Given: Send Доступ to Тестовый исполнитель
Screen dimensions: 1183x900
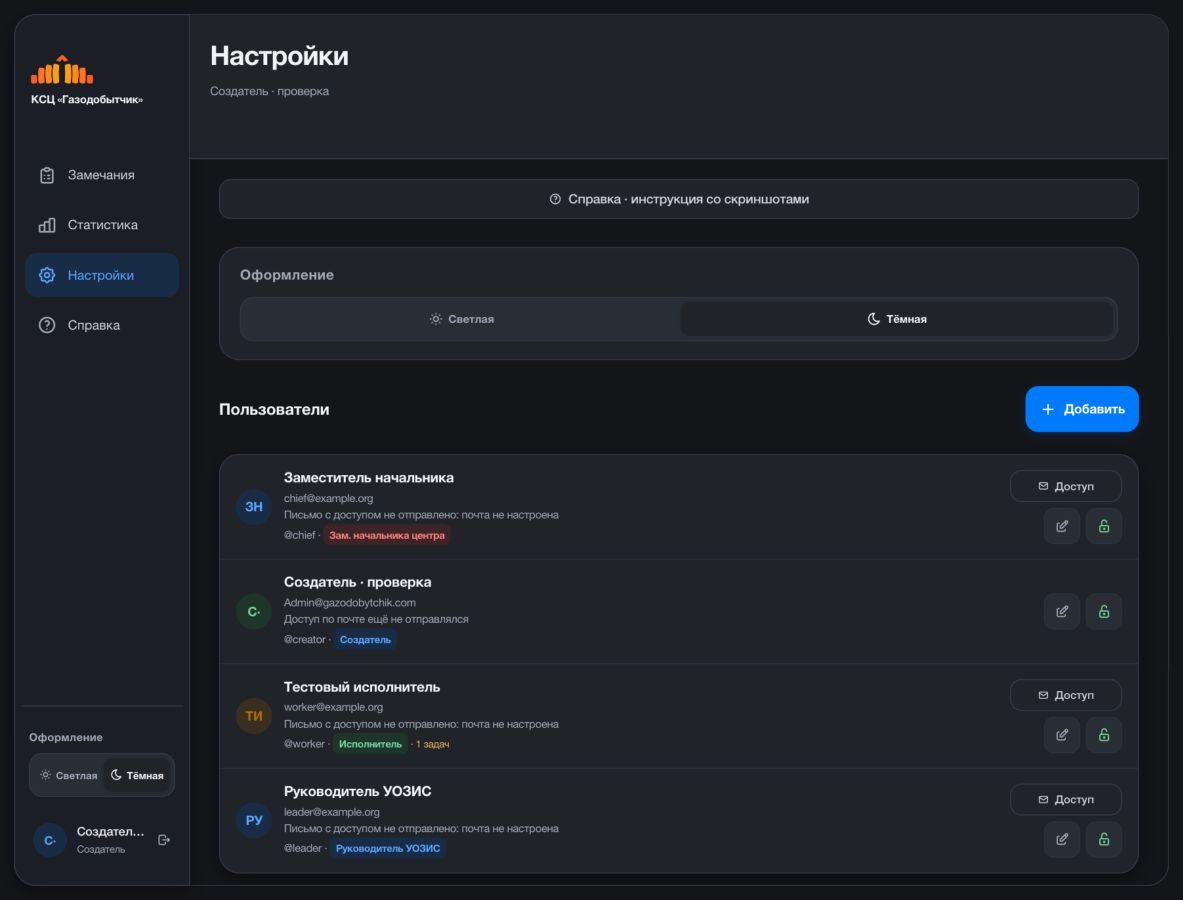Looking at the screenshot, I should pyautogui.click(x=1065, y=695).
